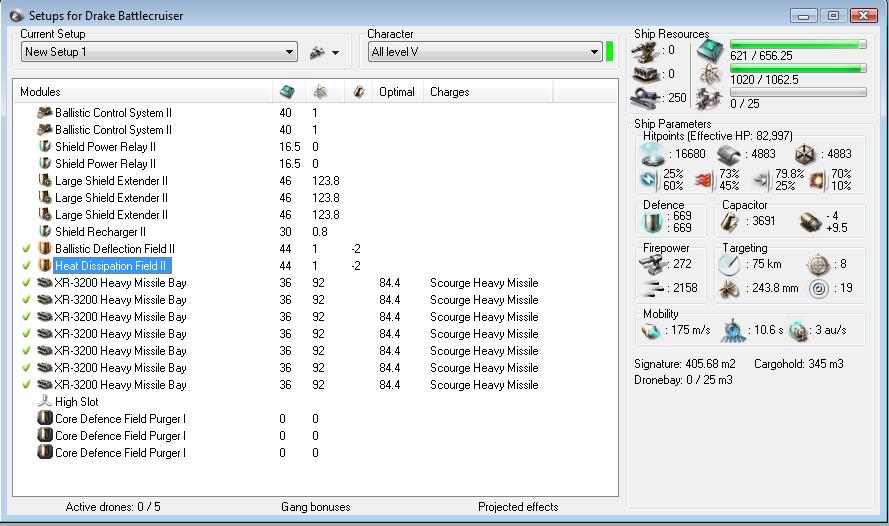Click the first Core Defence Field Purger I icon
Image resolution: width=889 pixels, height=526 pixels.
click(44, 419)
